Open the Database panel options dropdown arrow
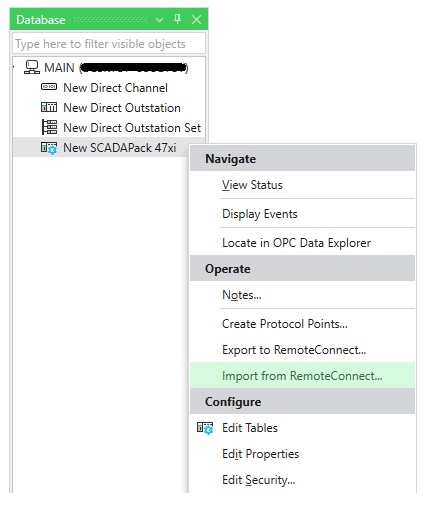 pyautogui.click(x=159, y=20)
